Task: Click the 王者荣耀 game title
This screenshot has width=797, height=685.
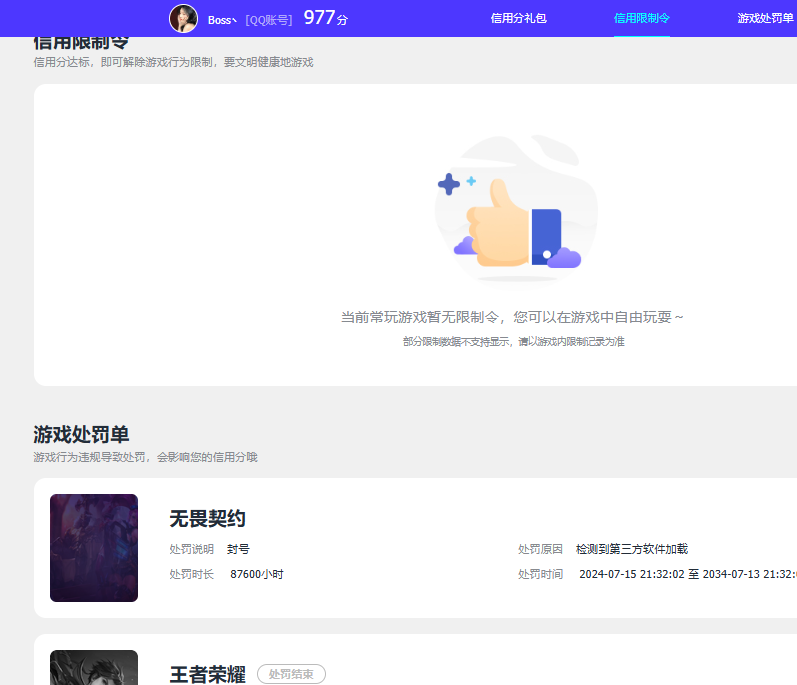Action: click(x=207, y=674)
